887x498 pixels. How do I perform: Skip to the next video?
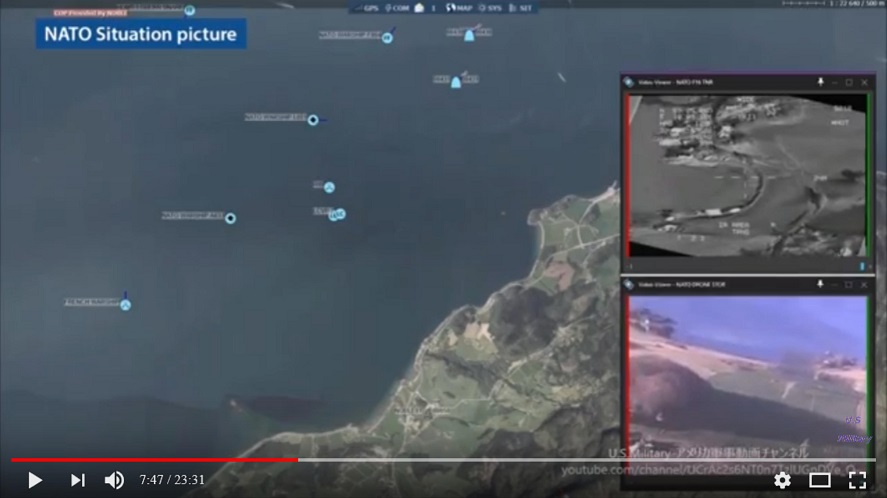click(x=77, y=480)
